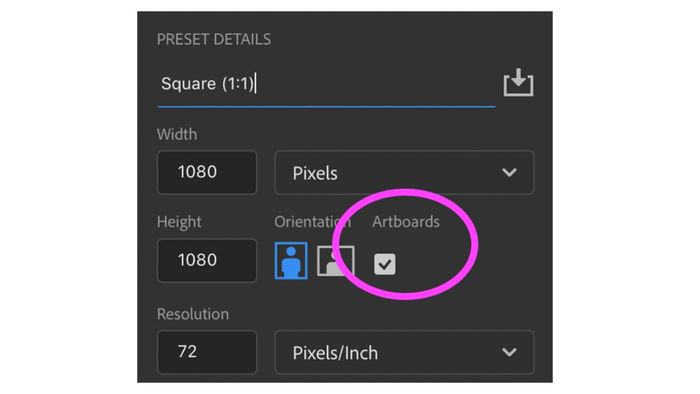Image resolution: width=700 pixels, height=394 pixels.
Task: Click the Height field showing 1080
Action: (x=207, y=260)
